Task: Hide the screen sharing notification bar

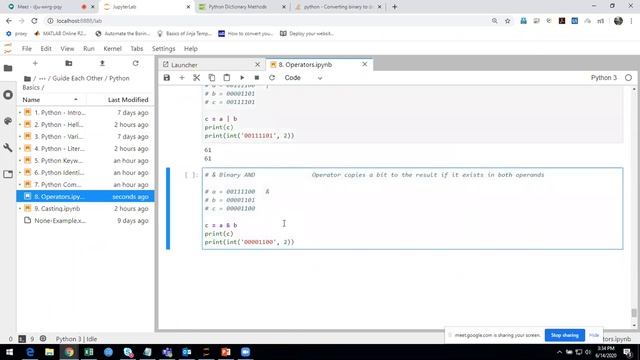Action: (x=594, y=335)
